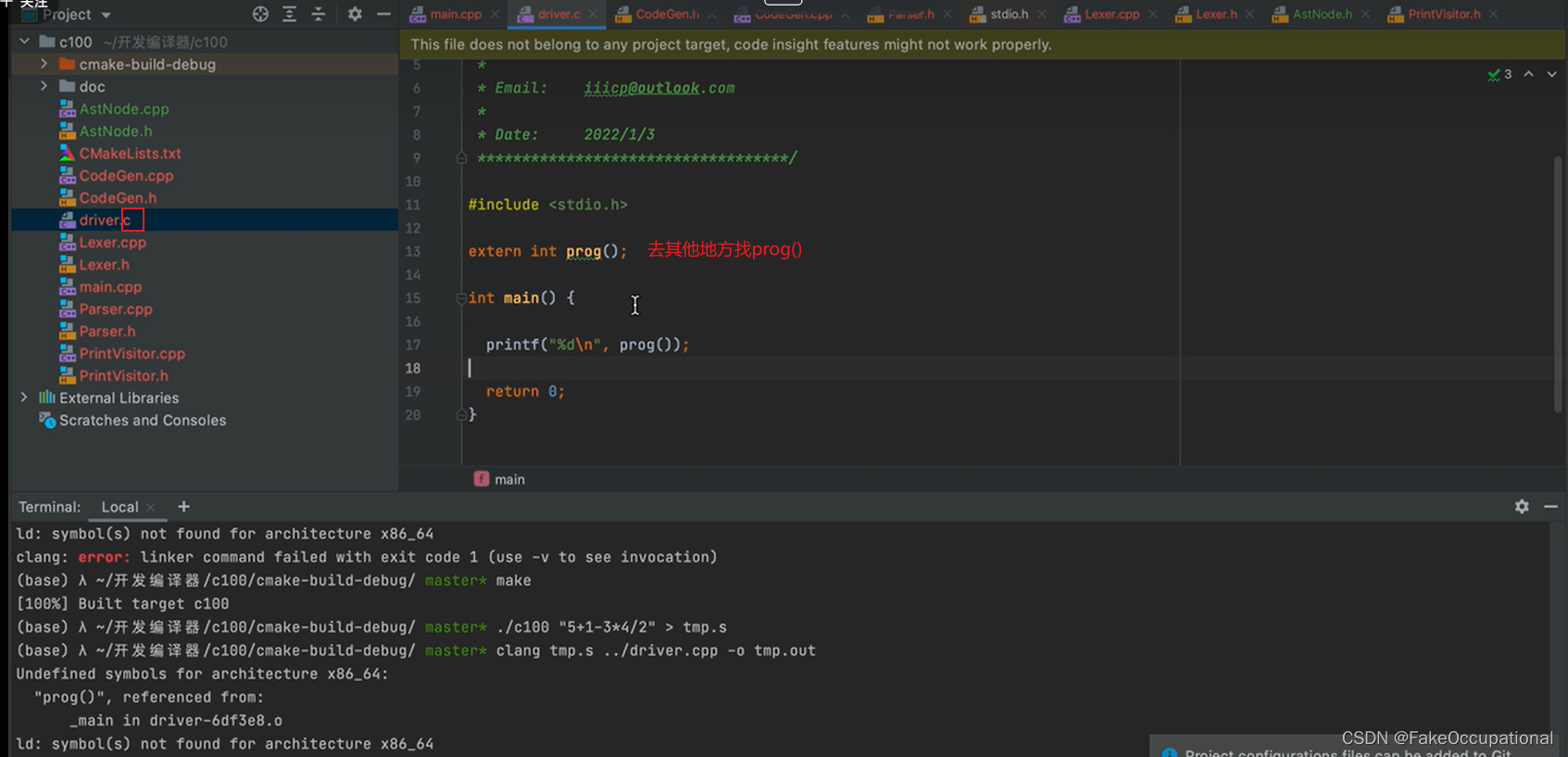This screenshot has width=1568, height=757.
Task: Open Project panel settings gear
Action: (x=355, y=14)
